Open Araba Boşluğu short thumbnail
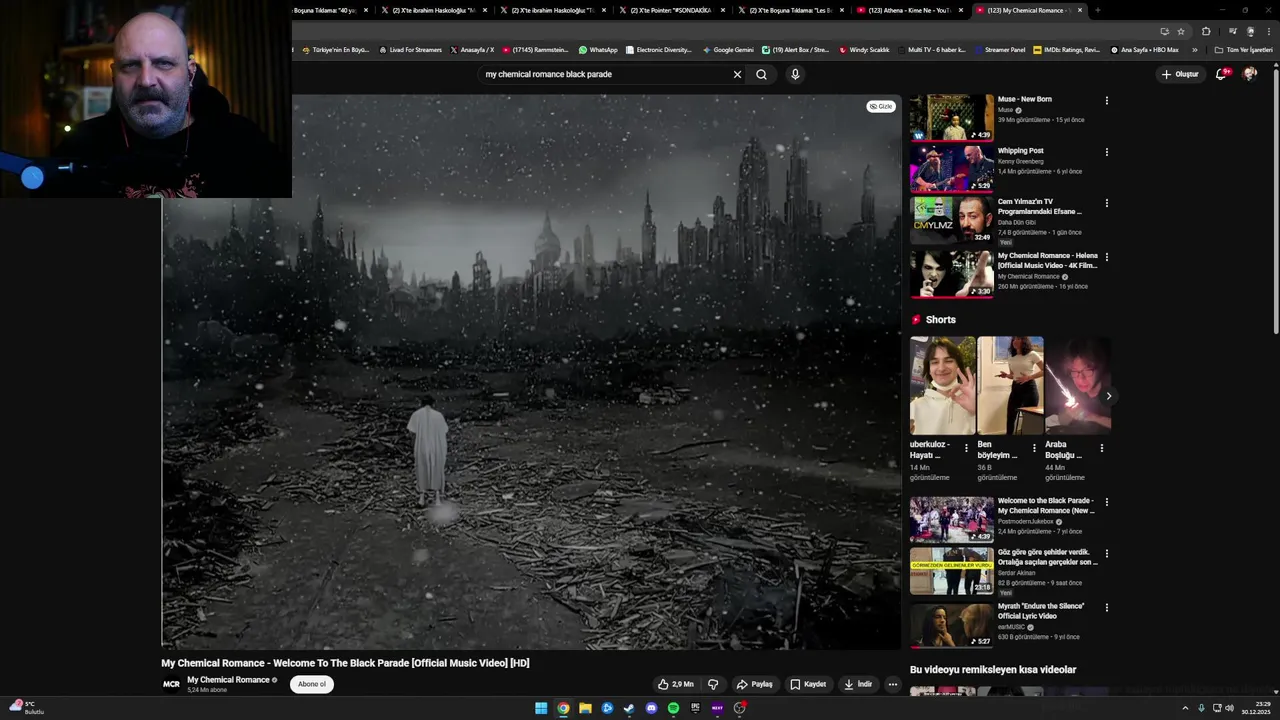This screenshot has height=720, width=1280. pyautogui.click(x=1078, y=386)
